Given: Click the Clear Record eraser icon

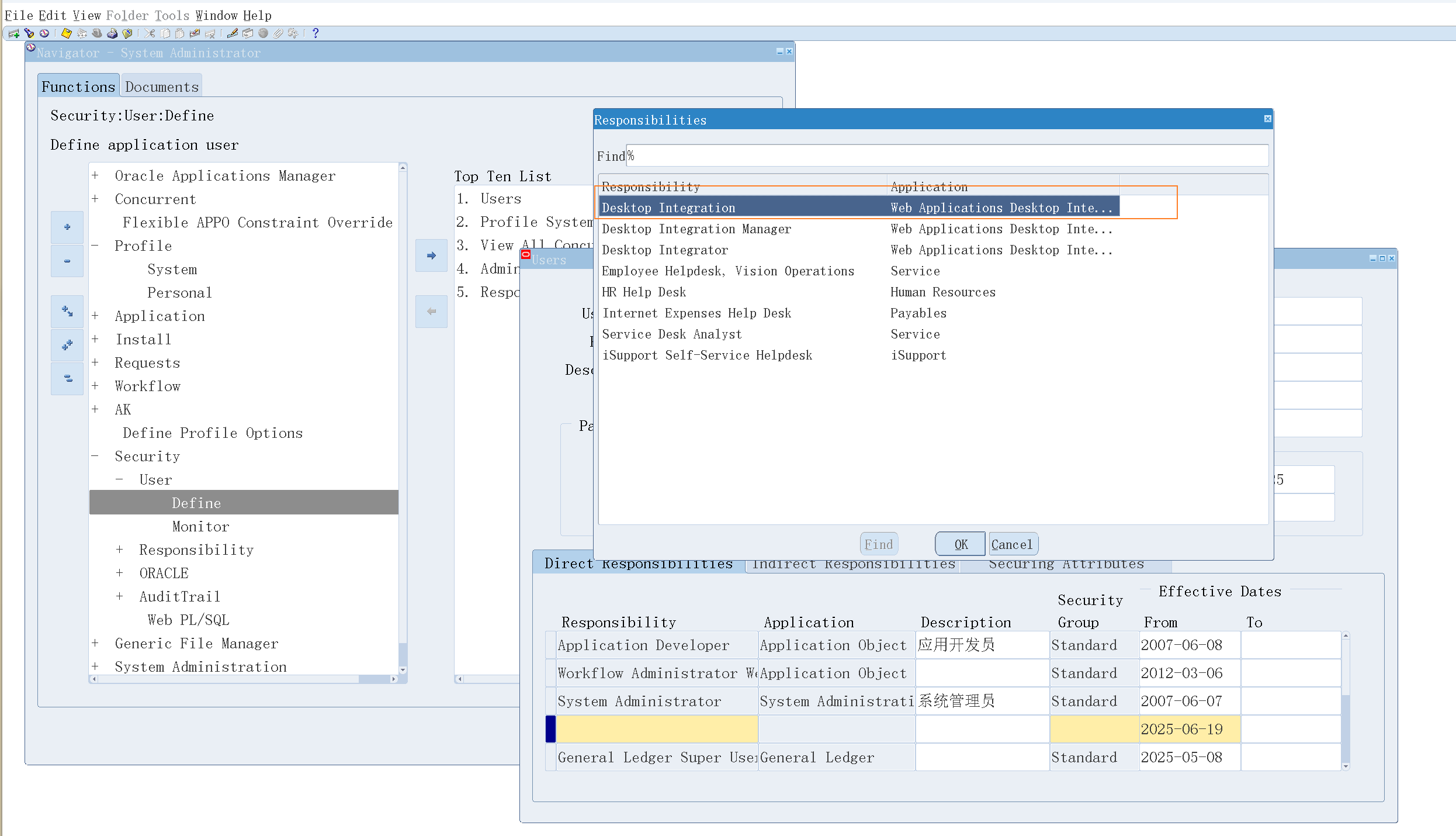Looking at the screenshot, I should coord(195,33).
